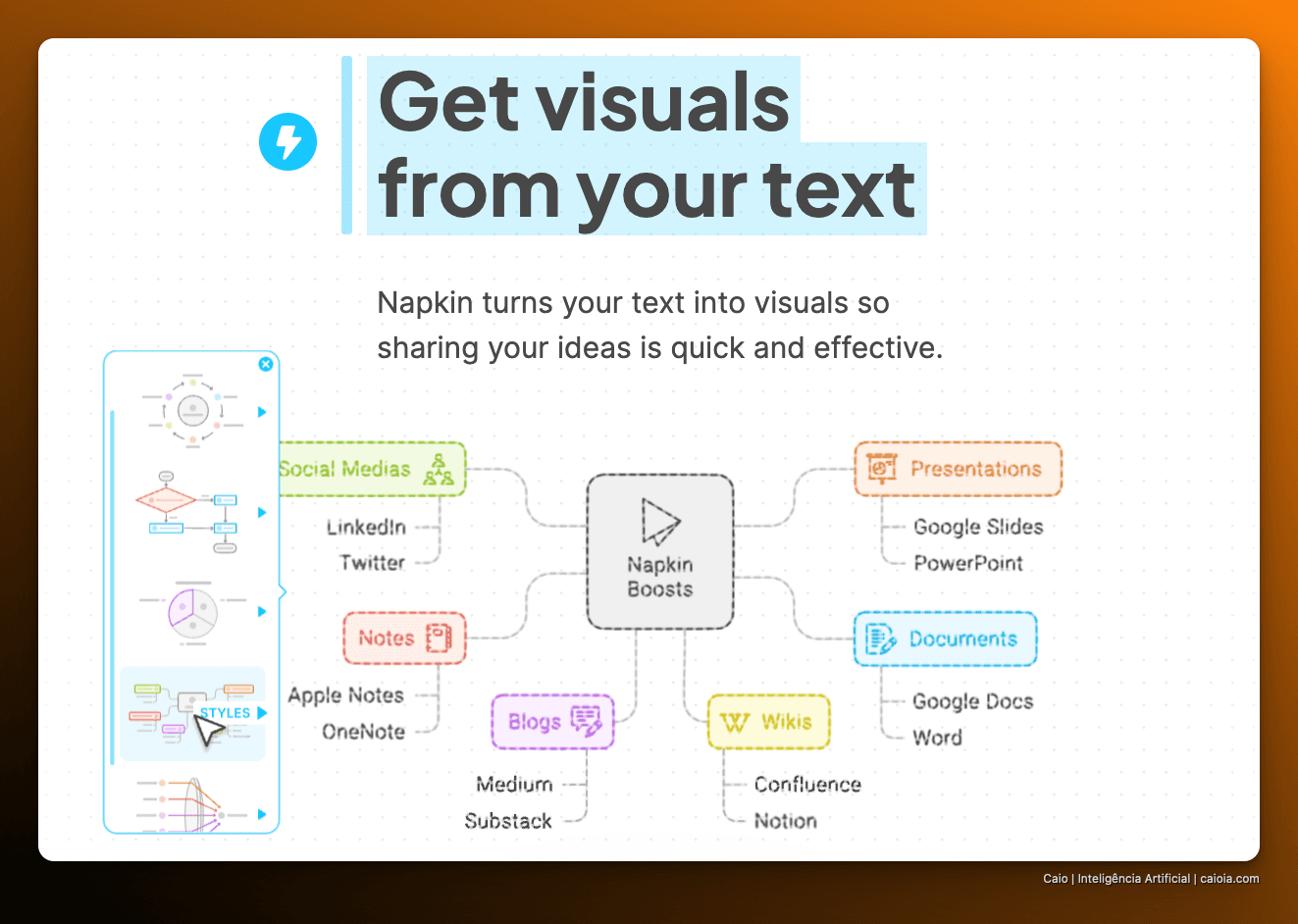Click the Google Slides label
The height and width of the screenshot is (924, 1298).
pyautogui.click(x=978, y=527)
